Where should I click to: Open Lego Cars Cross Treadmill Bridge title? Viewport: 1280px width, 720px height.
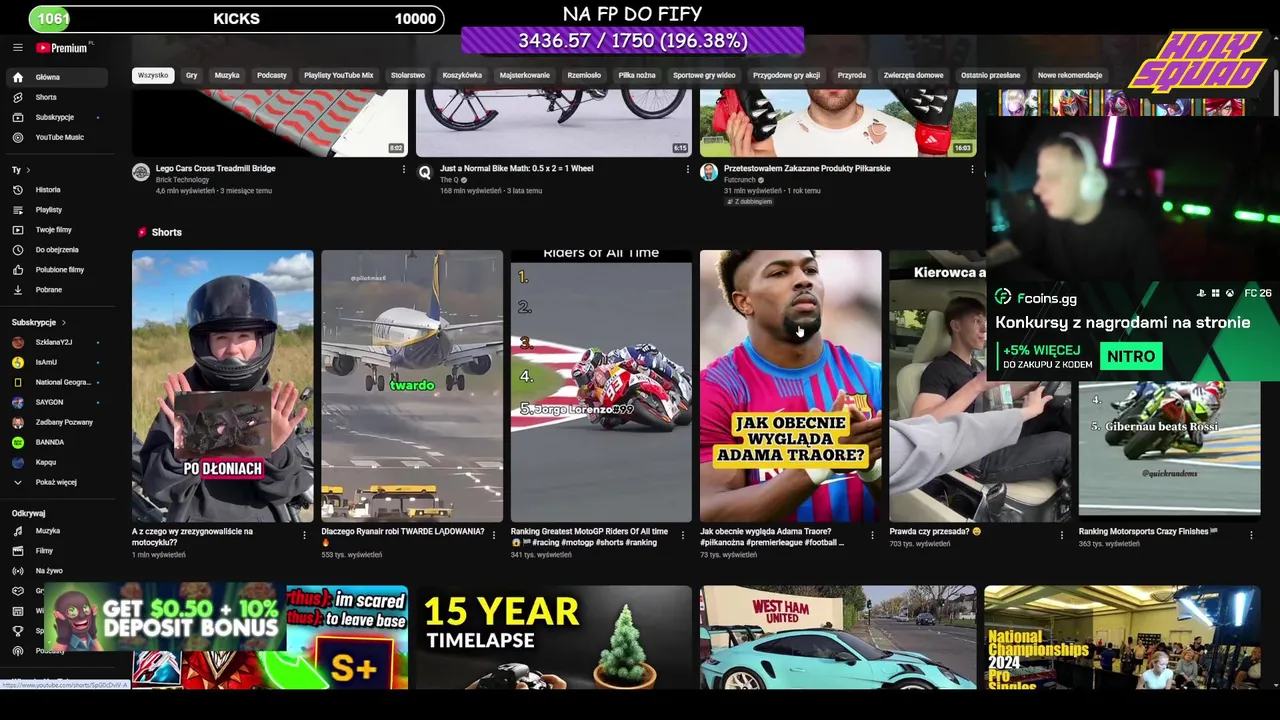click(x=215, y=168)
